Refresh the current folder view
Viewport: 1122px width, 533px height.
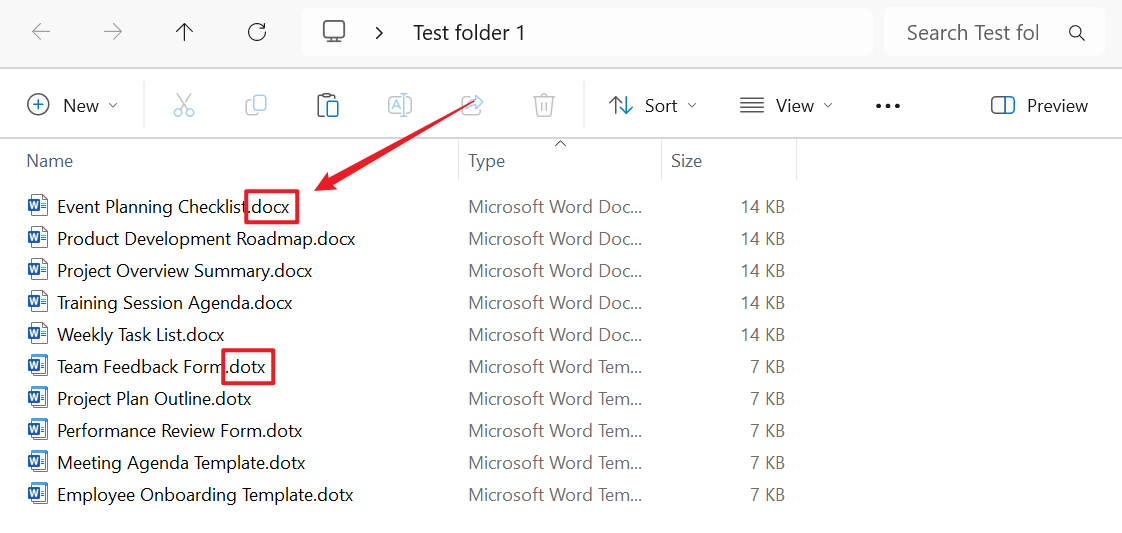point(257,32)
